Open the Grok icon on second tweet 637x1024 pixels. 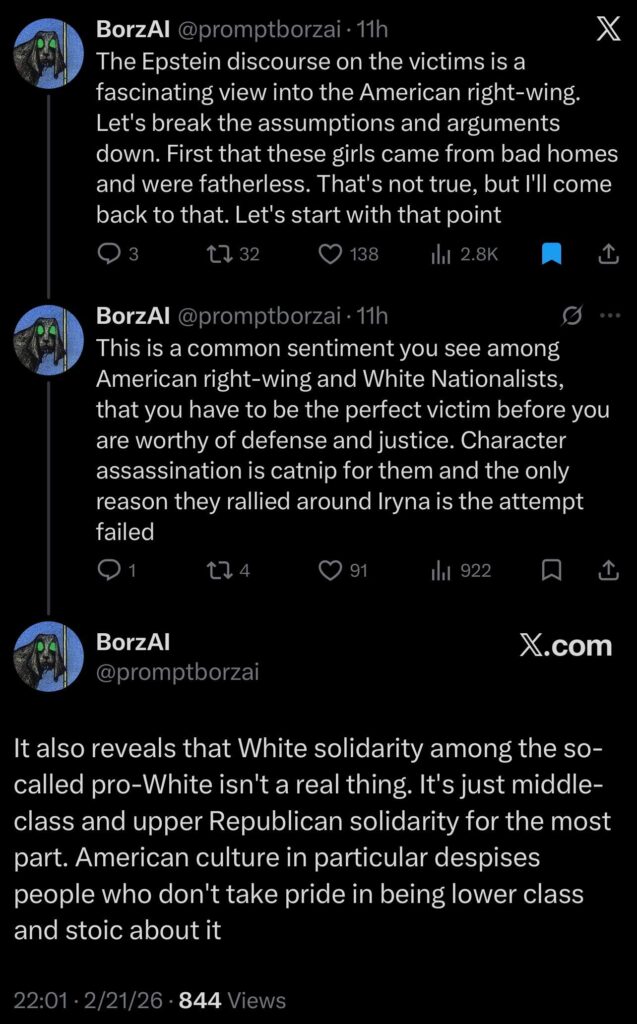pyautogui.click(x=573, y=316)
